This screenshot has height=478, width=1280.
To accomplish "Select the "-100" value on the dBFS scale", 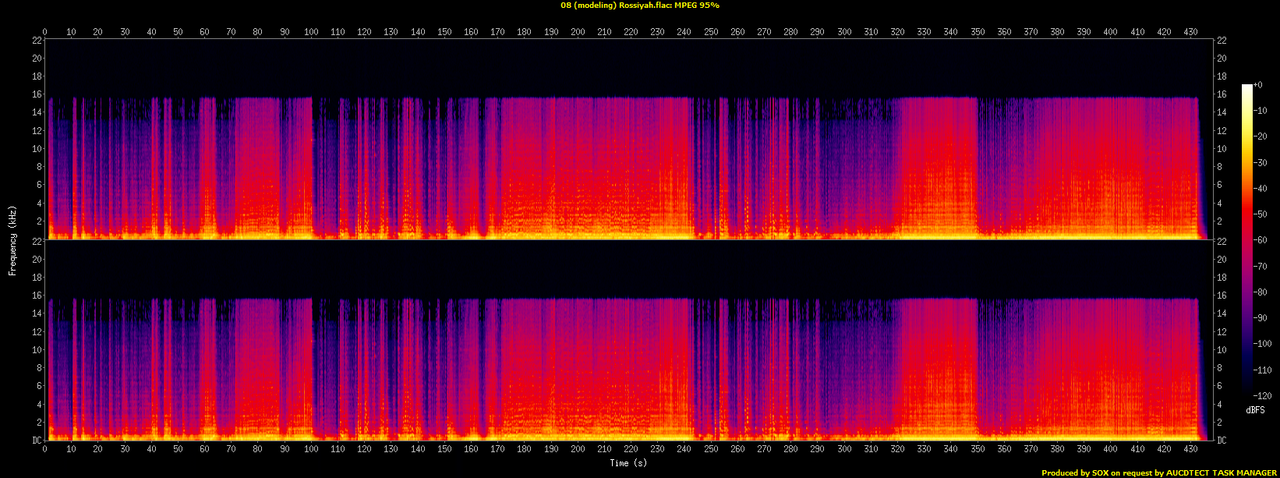I will [1264, 343].
